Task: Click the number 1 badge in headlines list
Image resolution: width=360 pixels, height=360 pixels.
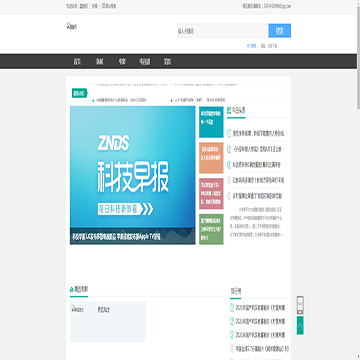Action: (229, 133)
